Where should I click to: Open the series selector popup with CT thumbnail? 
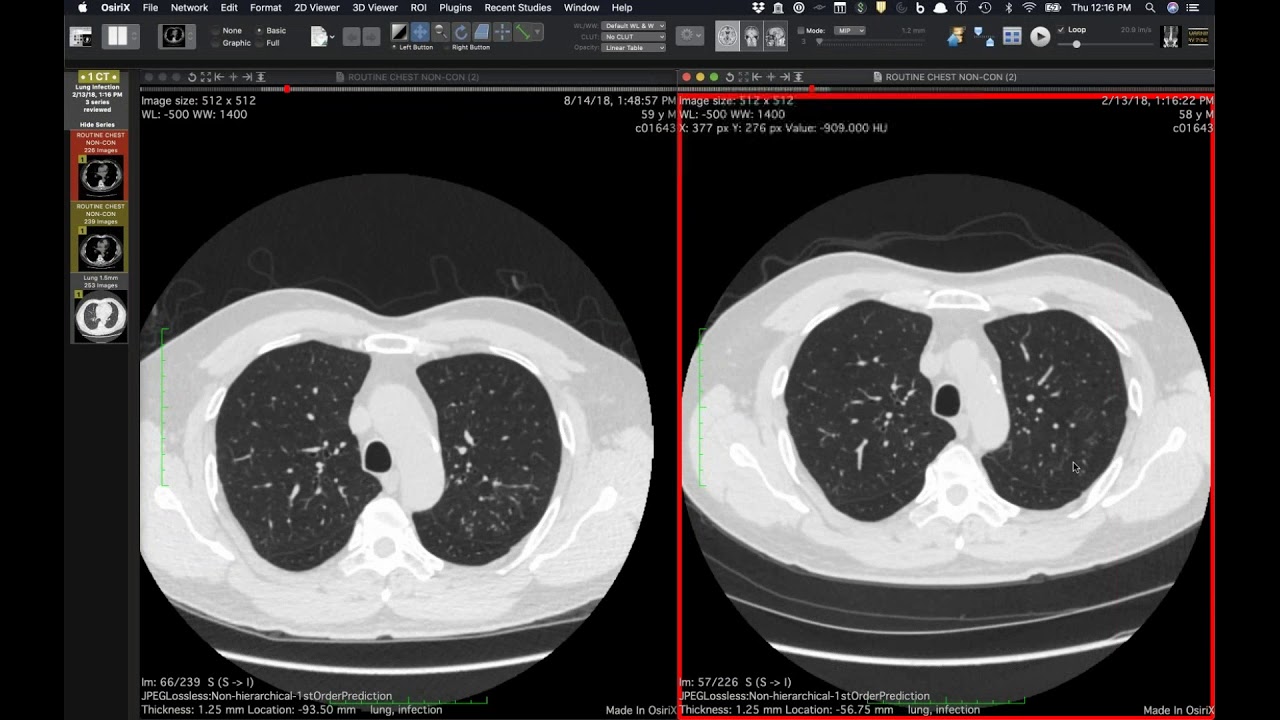[177, 37]
